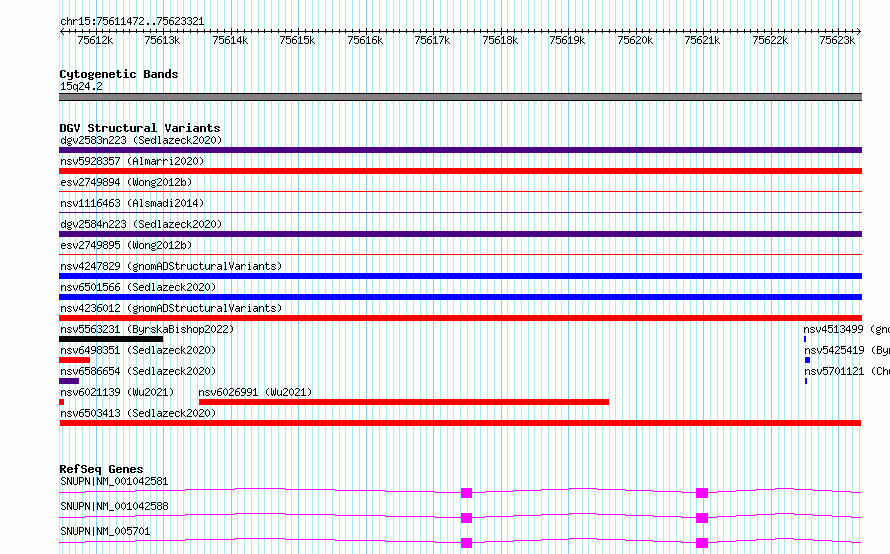Viewport: 890px width, 554px height.
Task: Click the 75617k ruler position
Action: tap(433, 40)
